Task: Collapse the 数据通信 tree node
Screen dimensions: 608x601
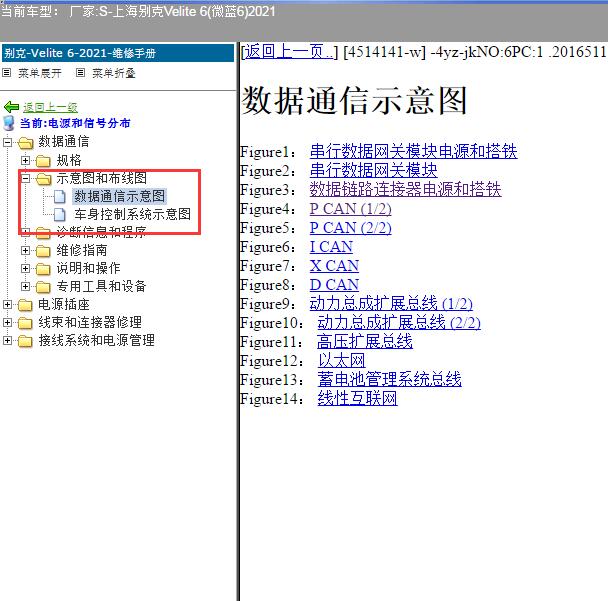Action: click(x=7, y=142)
